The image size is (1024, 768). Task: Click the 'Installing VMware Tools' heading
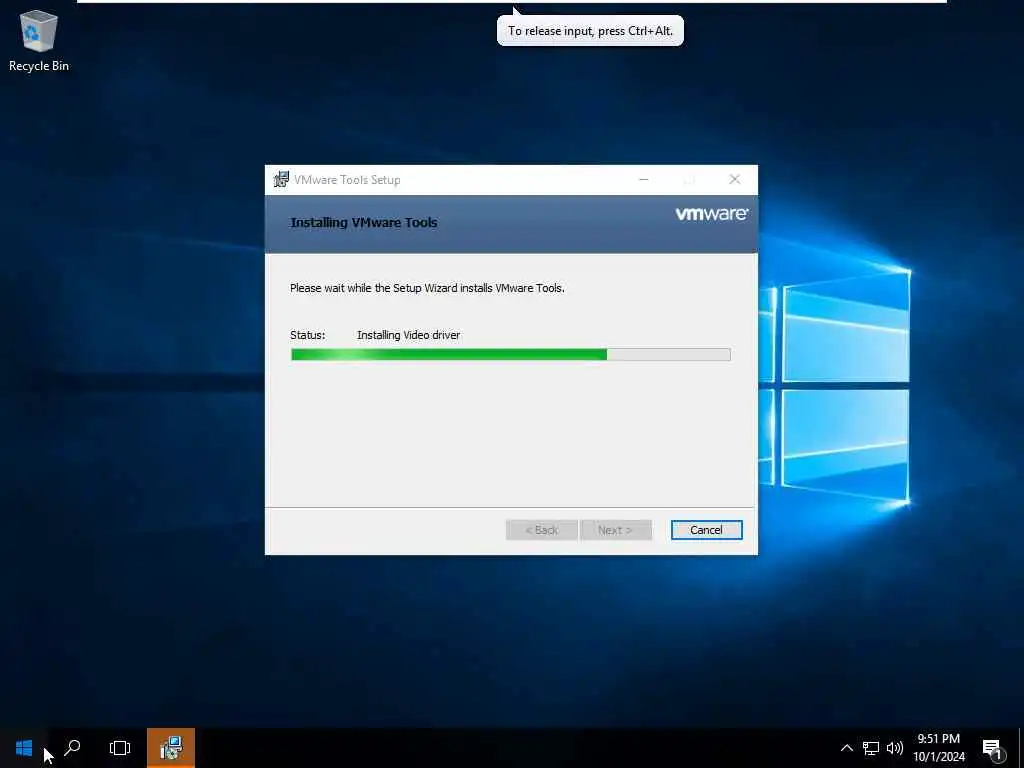pyautogui.click(x=363, y=223)
